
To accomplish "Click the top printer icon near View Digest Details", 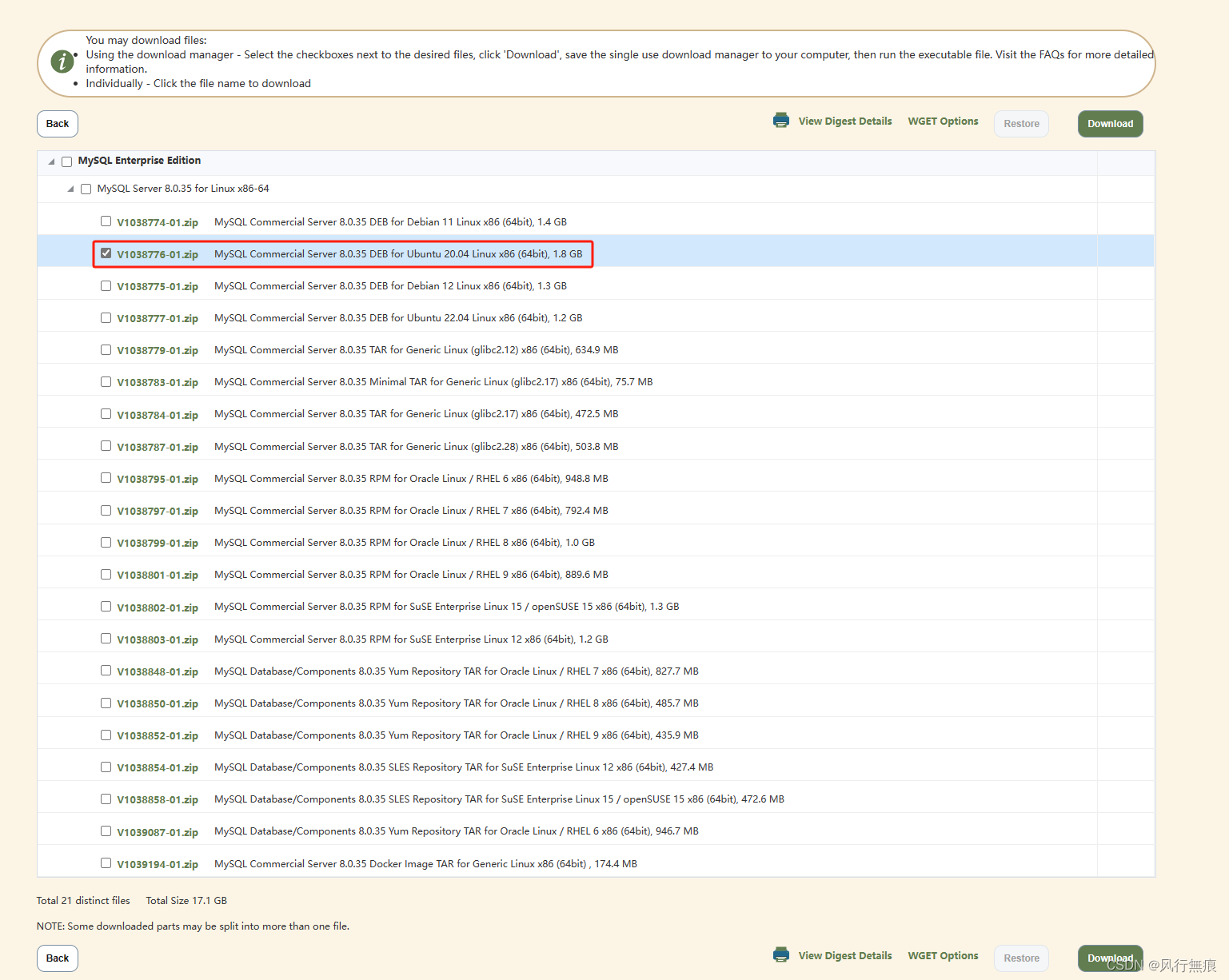I will 781,121.
